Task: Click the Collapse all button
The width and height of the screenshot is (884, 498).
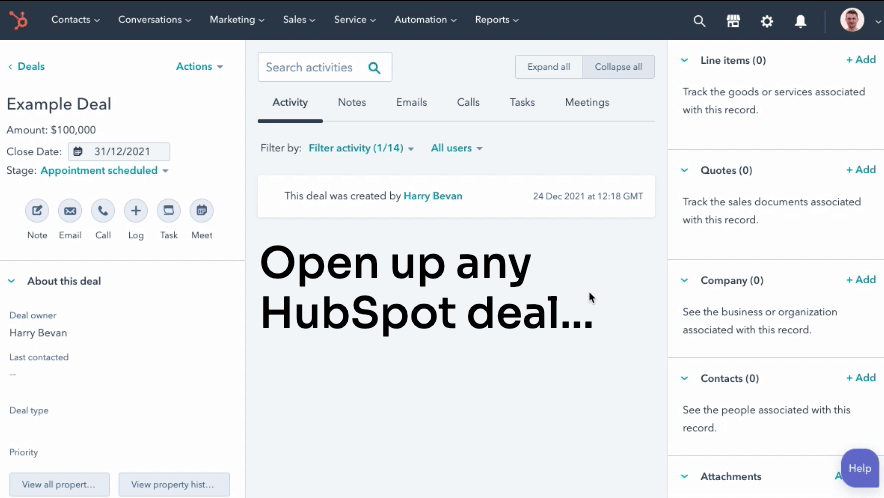Action: [x=618, y=67]
